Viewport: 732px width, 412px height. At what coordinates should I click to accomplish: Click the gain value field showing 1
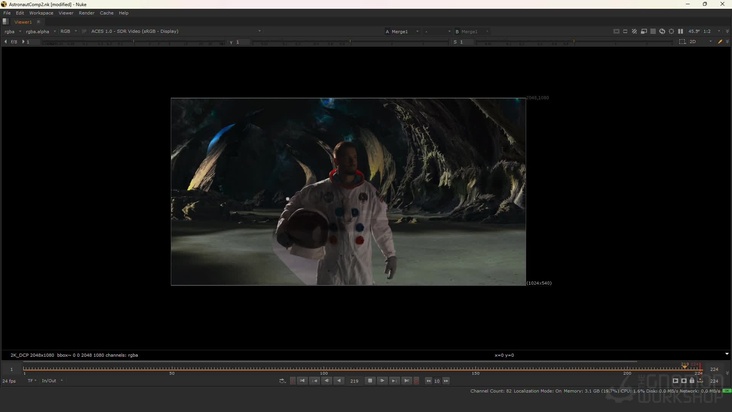point(33,42)
